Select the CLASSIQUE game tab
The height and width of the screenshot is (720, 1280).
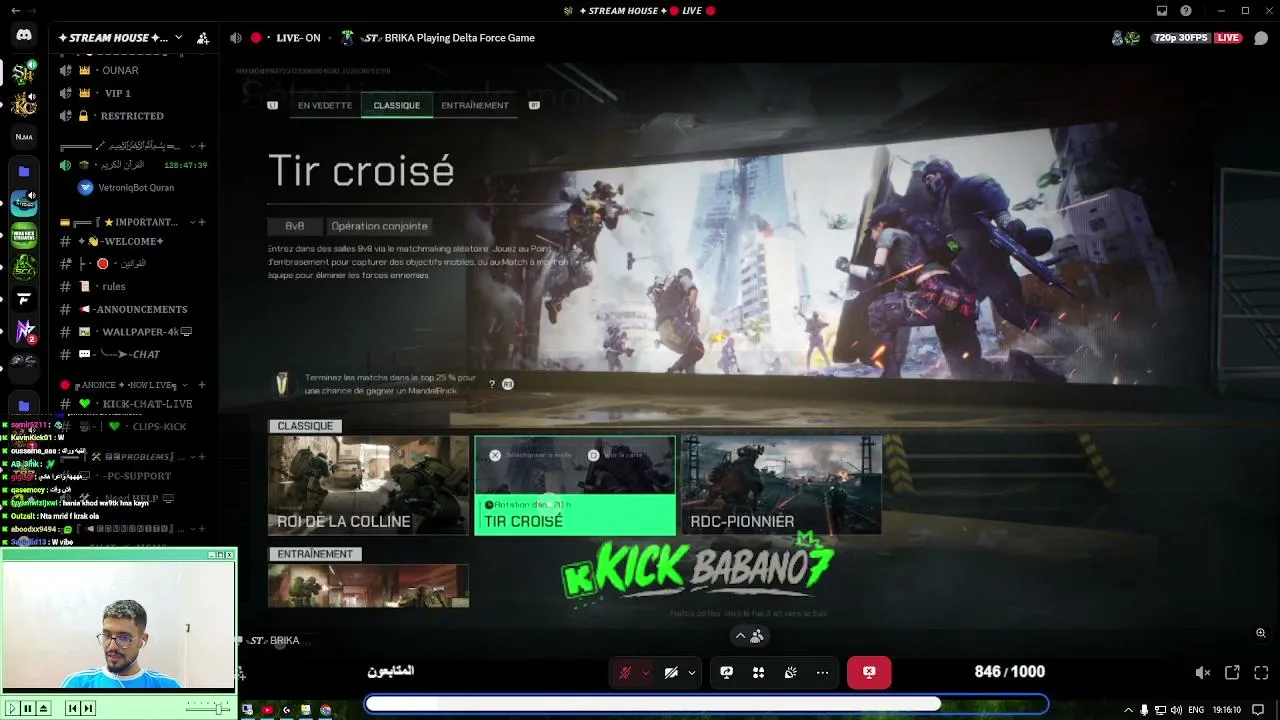coord(397,105)
